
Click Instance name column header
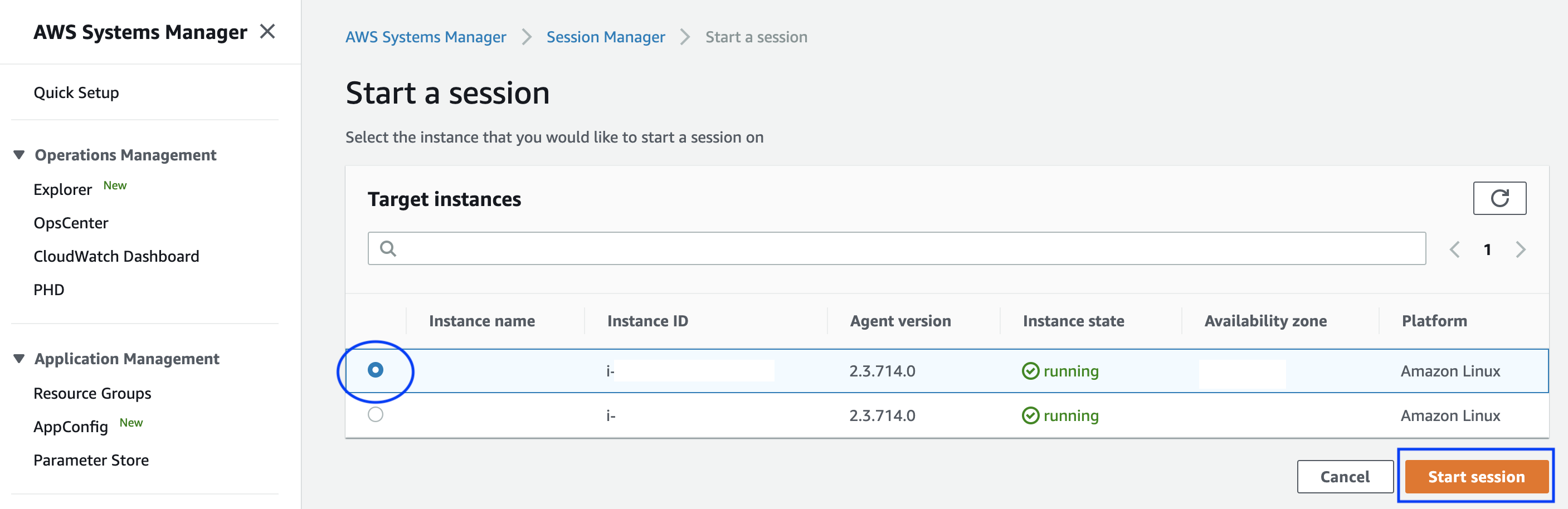(x=482, y=321)
